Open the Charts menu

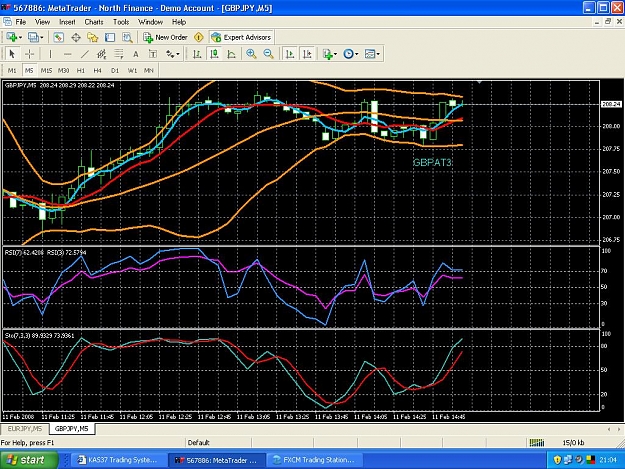click(x=94, y=22)
